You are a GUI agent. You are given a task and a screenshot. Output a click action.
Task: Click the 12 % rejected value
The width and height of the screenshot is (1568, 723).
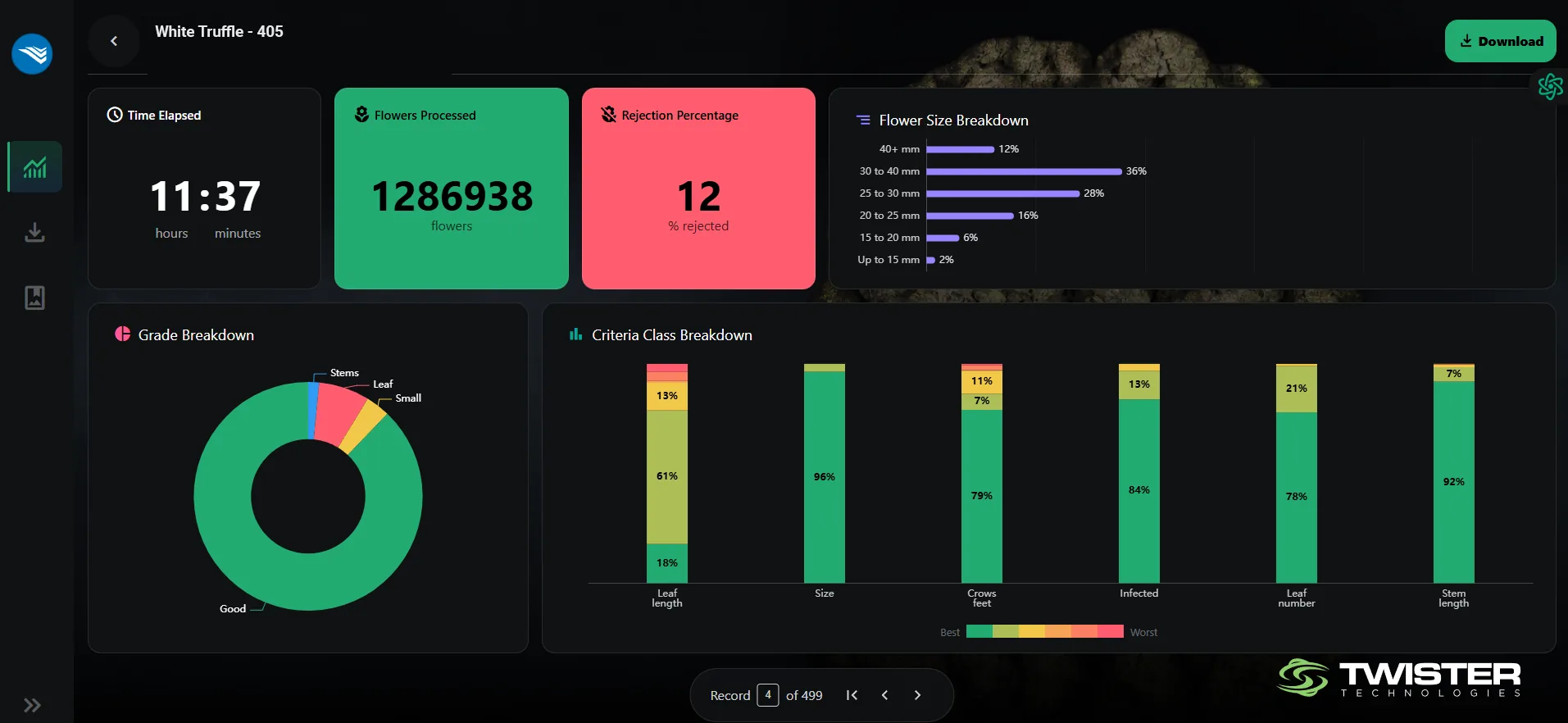tap(698, 197)
